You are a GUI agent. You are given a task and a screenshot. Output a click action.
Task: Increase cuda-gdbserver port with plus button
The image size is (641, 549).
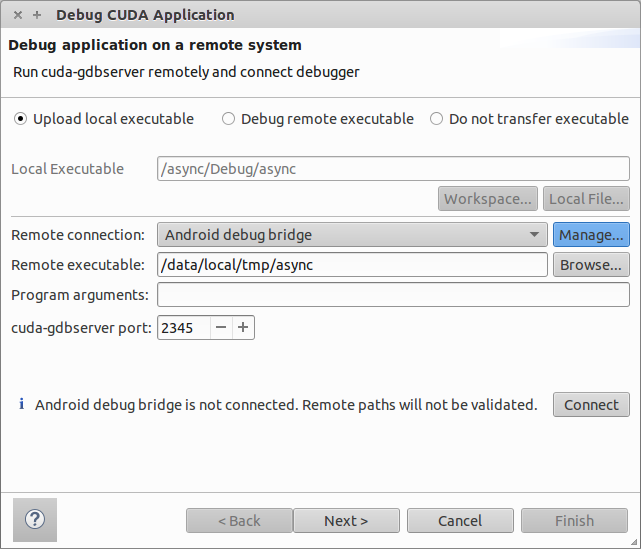243,327
